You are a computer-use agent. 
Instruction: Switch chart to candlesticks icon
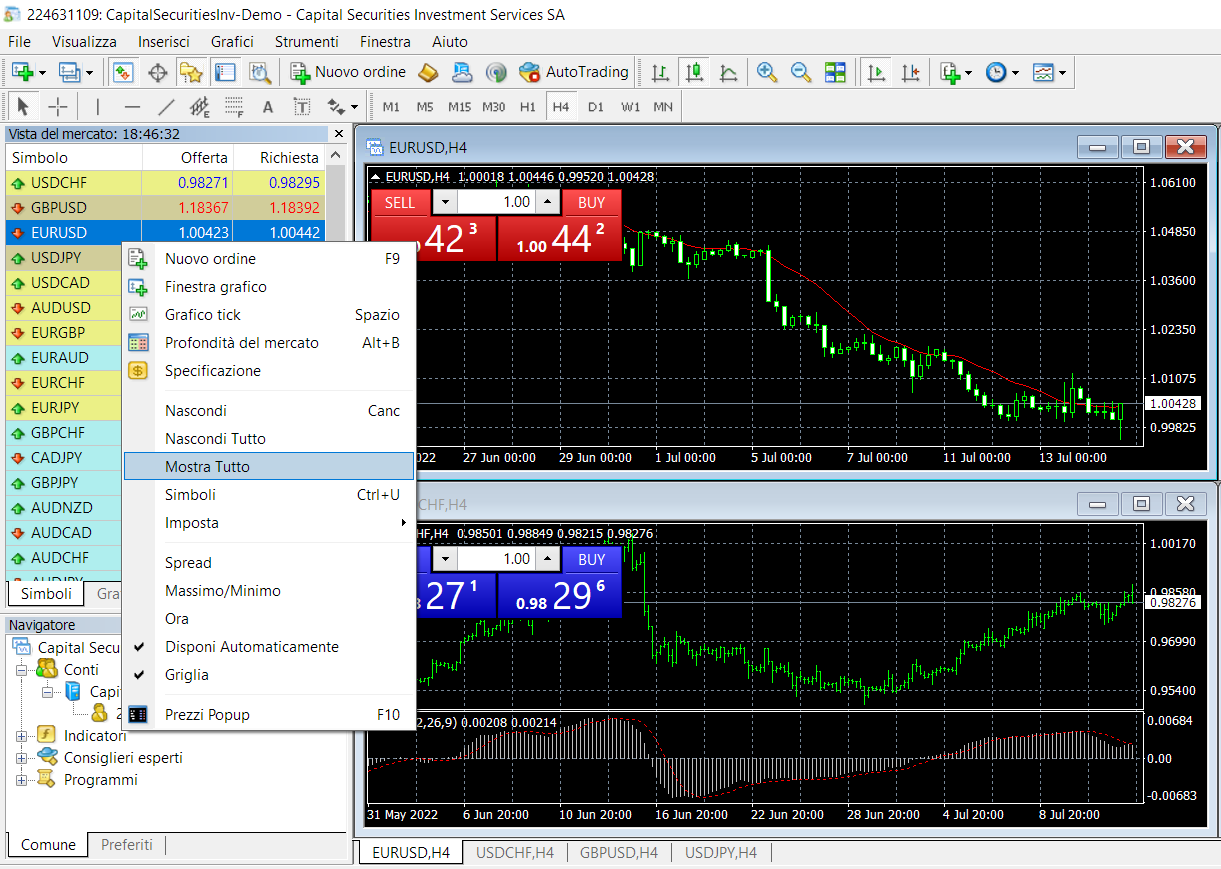click(694, 72)
